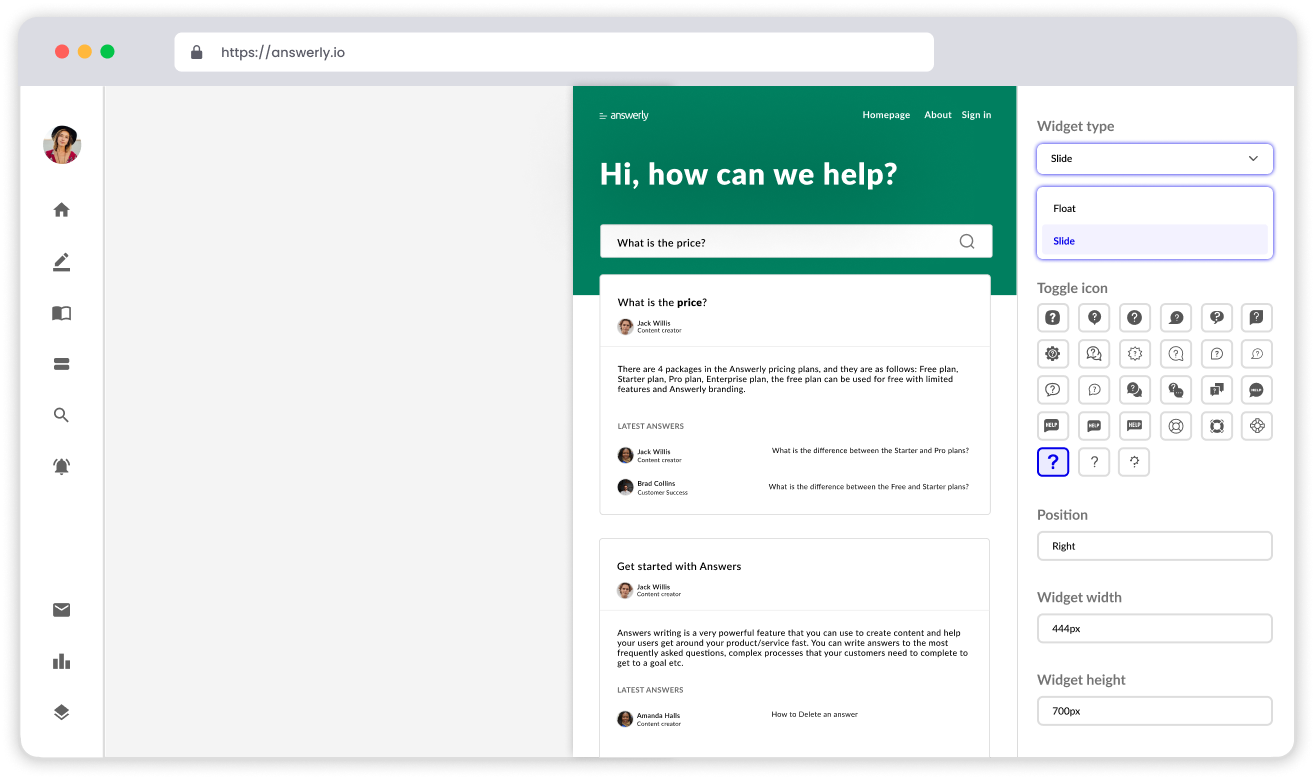Choose the gear with question mark toggle icon
Screen dimensions: 1315x779
1053,354
